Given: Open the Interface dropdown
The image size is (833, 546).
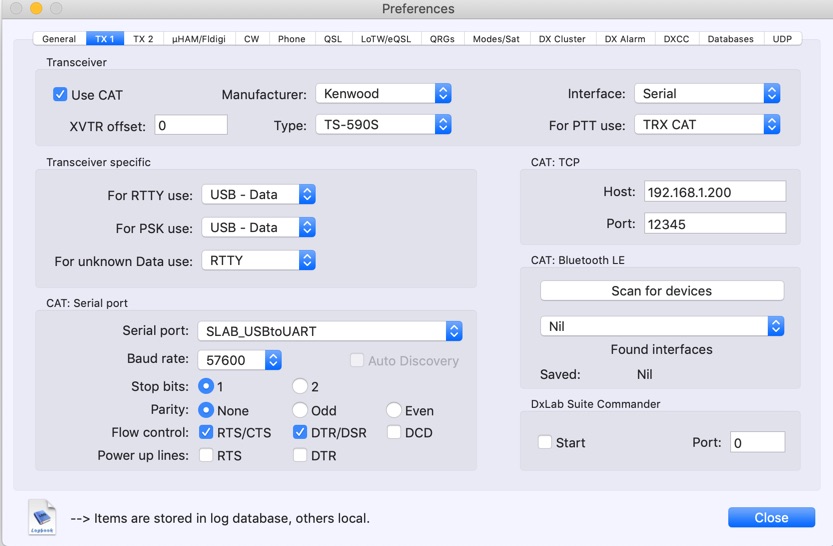Looking at the screenshot, I should click(x=707, y=94).
